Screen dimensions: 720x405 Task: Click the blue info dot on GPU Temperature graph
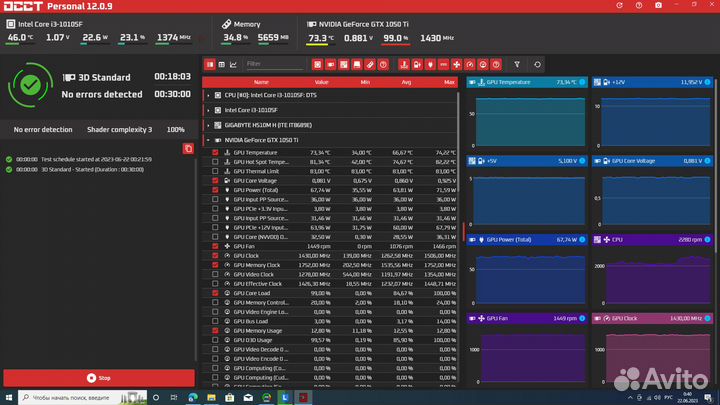click(582, 82)
